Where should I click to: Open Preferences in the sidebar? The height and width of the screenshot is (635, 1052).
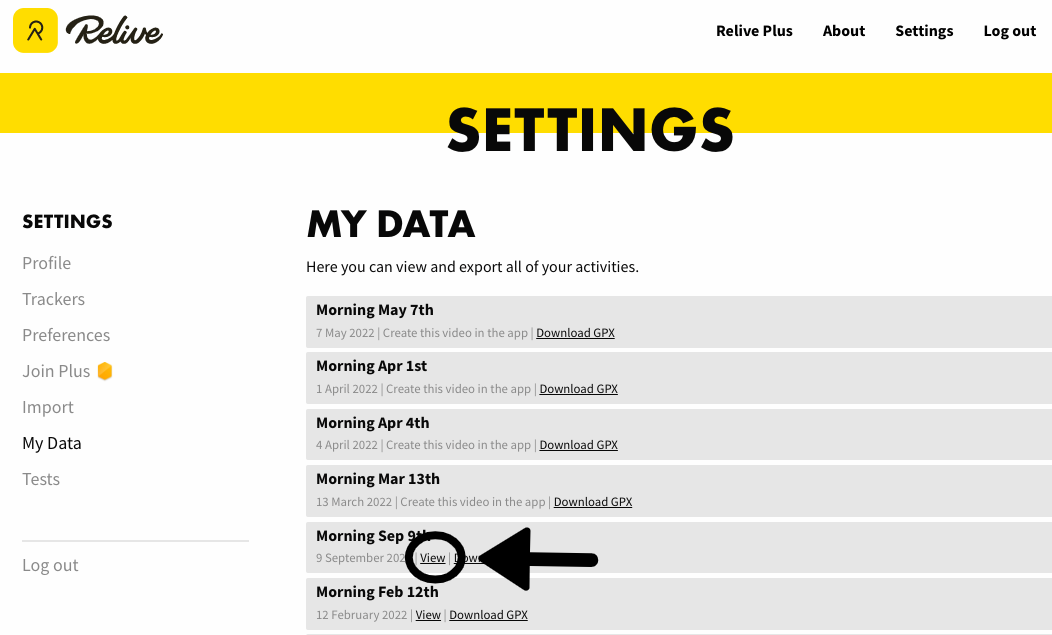tap(66, 335)
